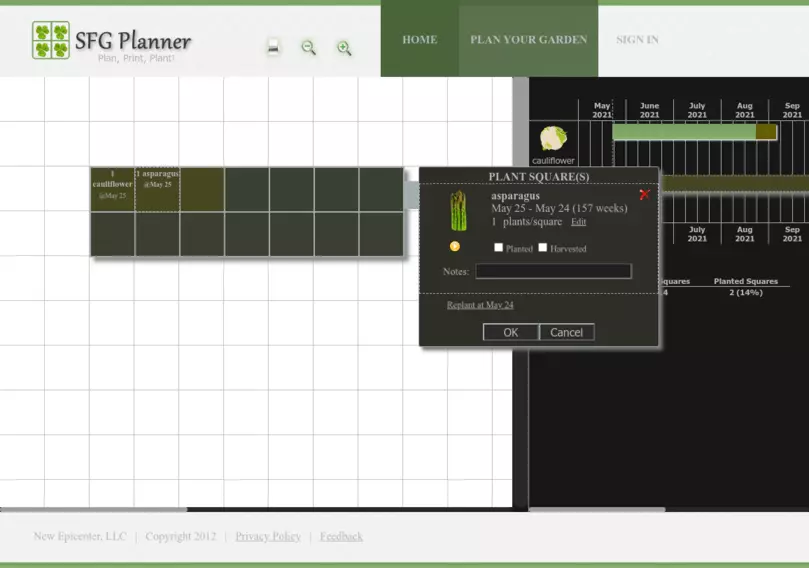Open the Sign In page

click(637, 40)
